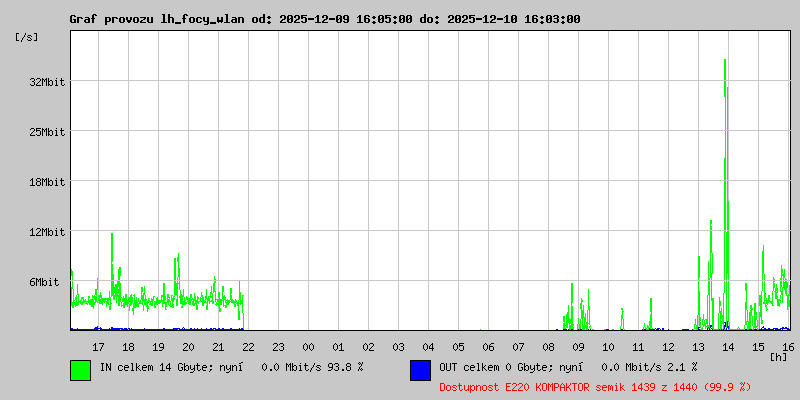Click the 16 hour x-axis label
This screenshot has width=800, height=400.
pyautogui.click(x=788, y=347)
